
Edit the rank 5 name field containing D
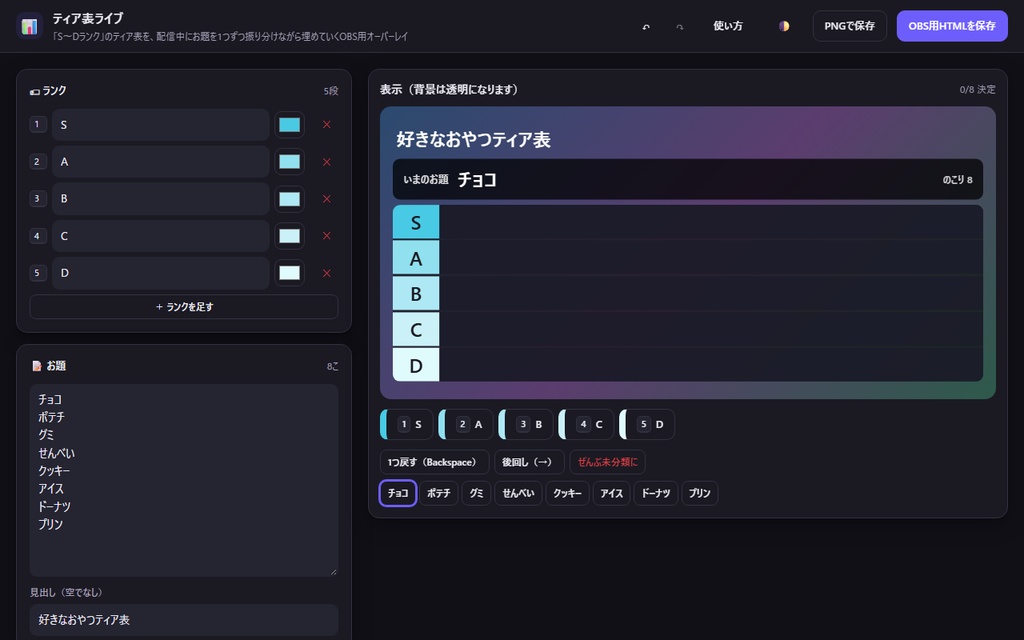[161, 273]
